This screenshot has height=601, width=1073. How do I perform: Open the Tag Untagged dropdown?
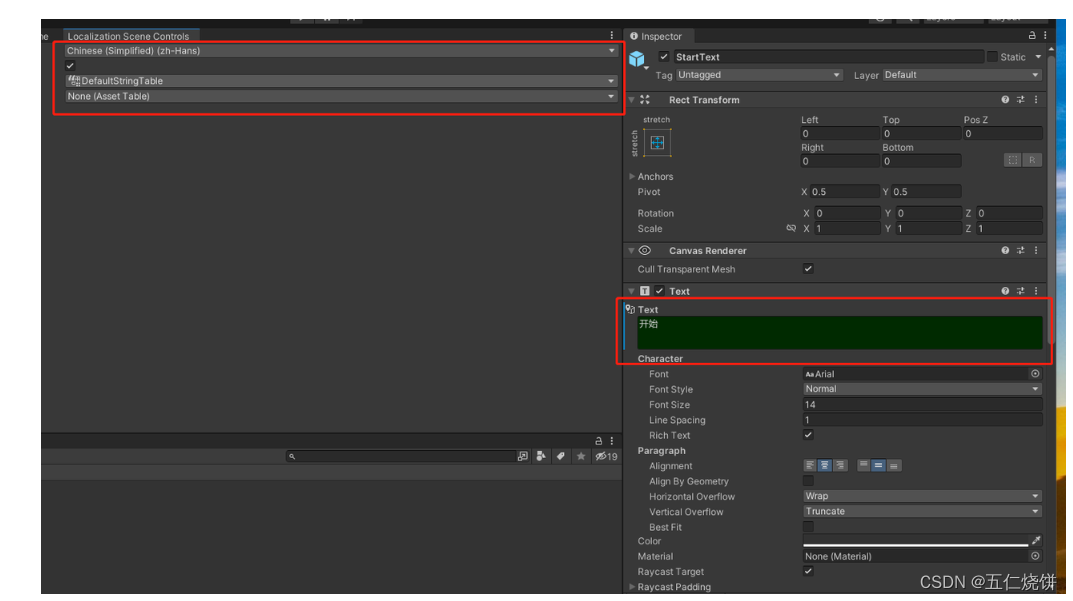tap(759, 75)
